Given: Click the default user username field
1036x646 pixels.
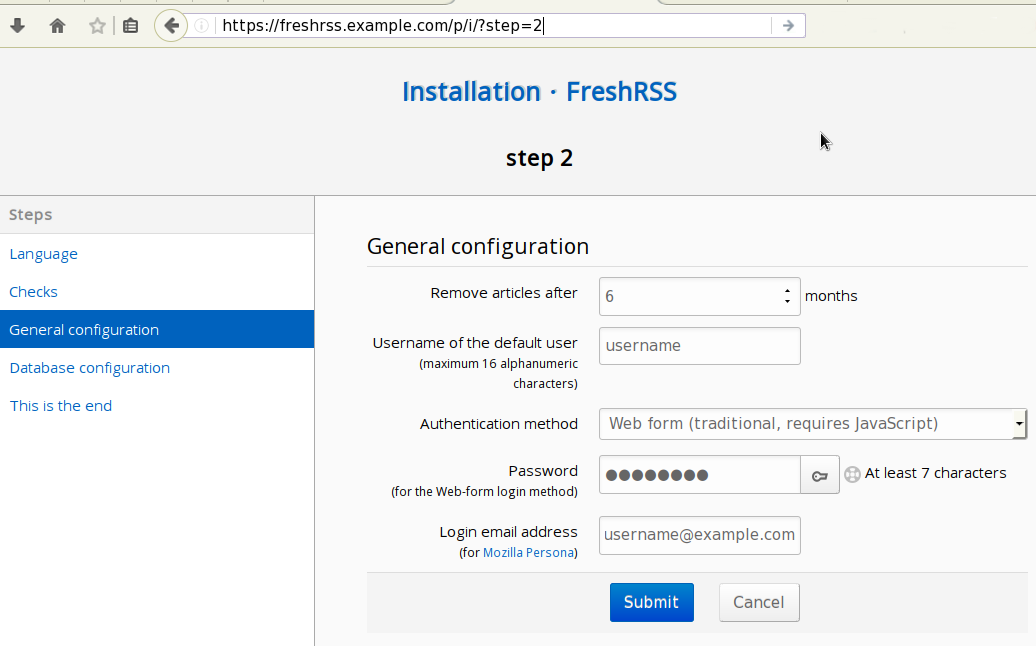Looking at the screenshot, I should [699, 346].
